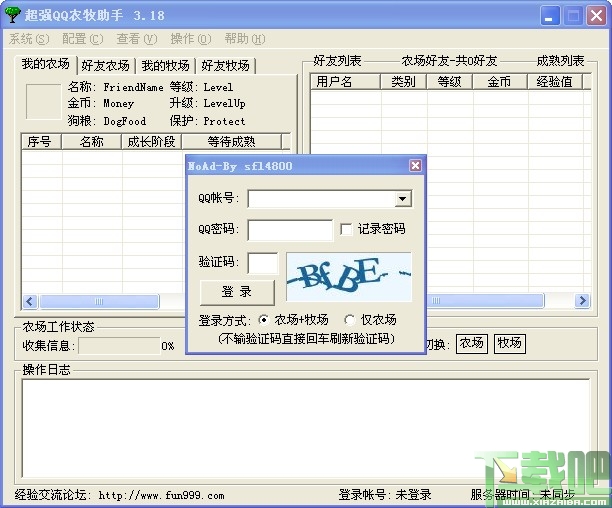Click the tree app icon in title bar
Viewport: 612px width, 508px height.
(x=12, y=14)
